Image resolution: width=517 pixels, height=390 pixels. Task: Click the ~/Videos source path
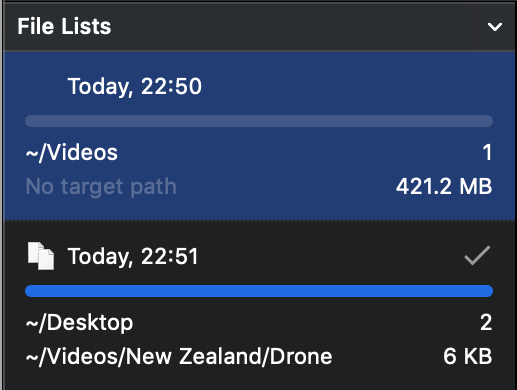(x=72, y=153)
